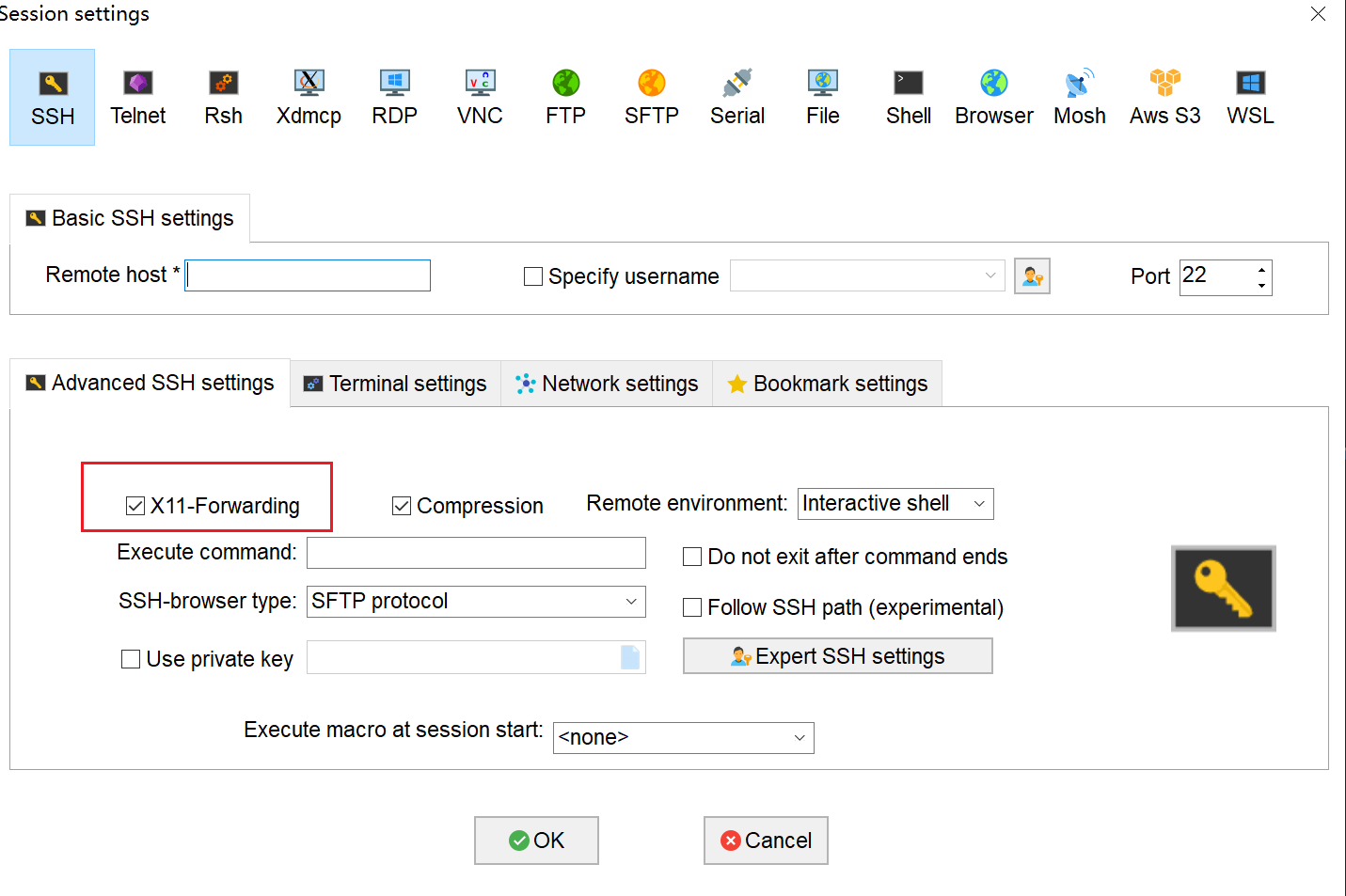The width and height of the screenshot is (1346, 896).
Task: Open the Remote environment dropdown
Action: pos(895,504)
